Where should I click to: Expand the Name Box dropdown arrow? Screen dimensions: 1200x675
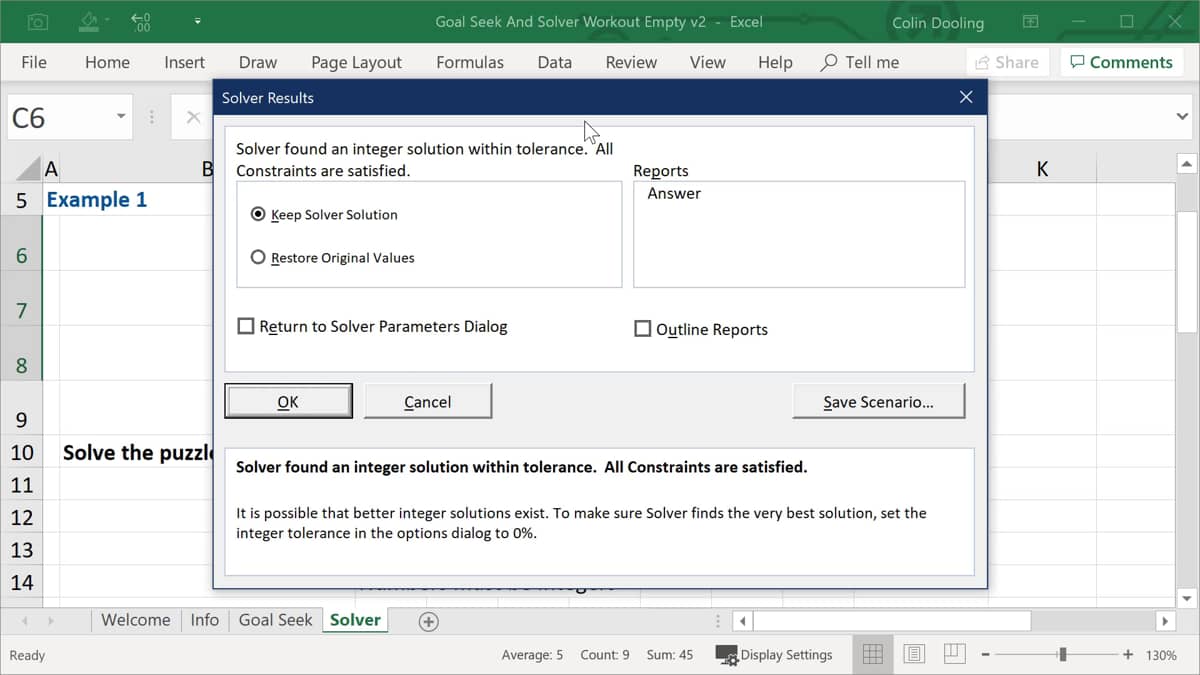click(x=121, y=117)
